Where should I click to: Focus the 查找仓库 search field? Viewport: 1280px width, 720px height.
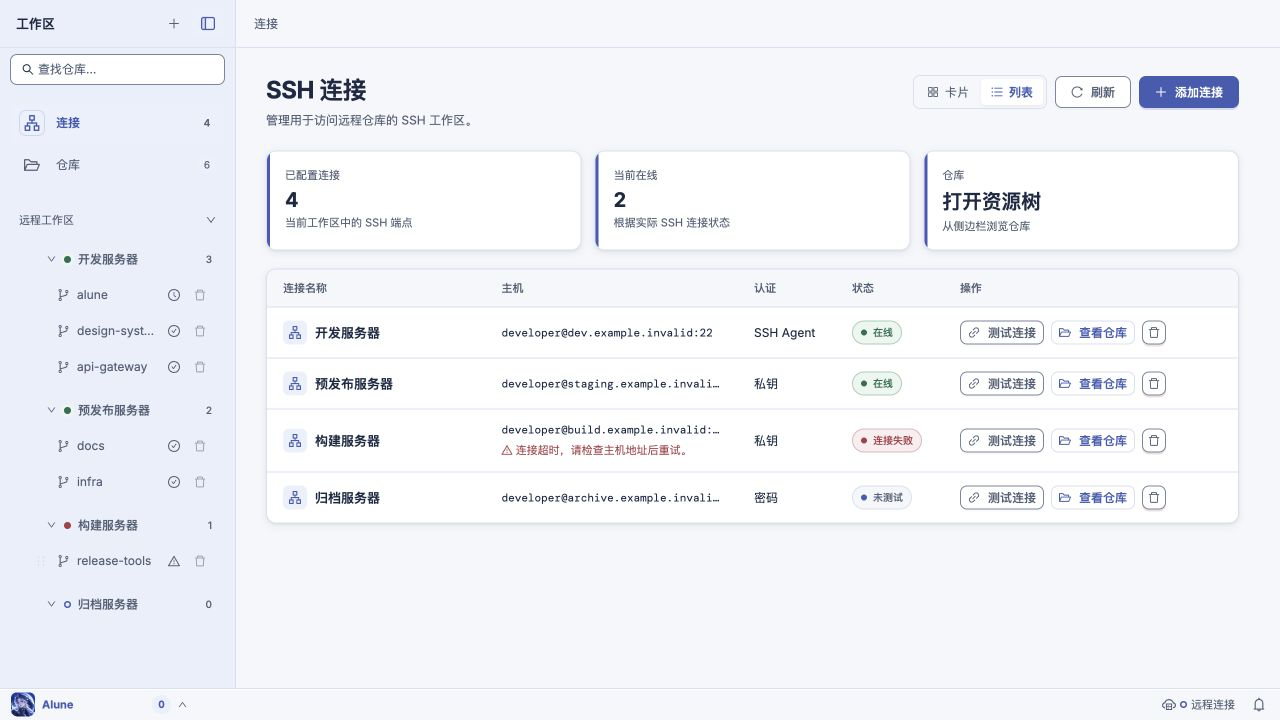point(118,69)
